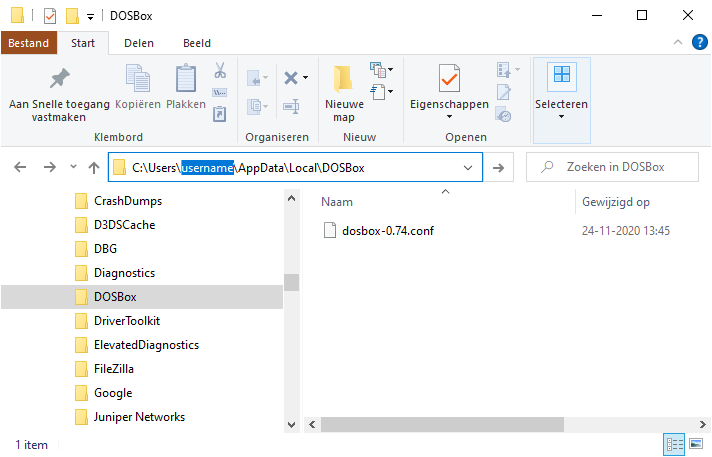Screen dimensions: 712x457
Task: Click the scissors cut icon
Action: click(220, 70)
